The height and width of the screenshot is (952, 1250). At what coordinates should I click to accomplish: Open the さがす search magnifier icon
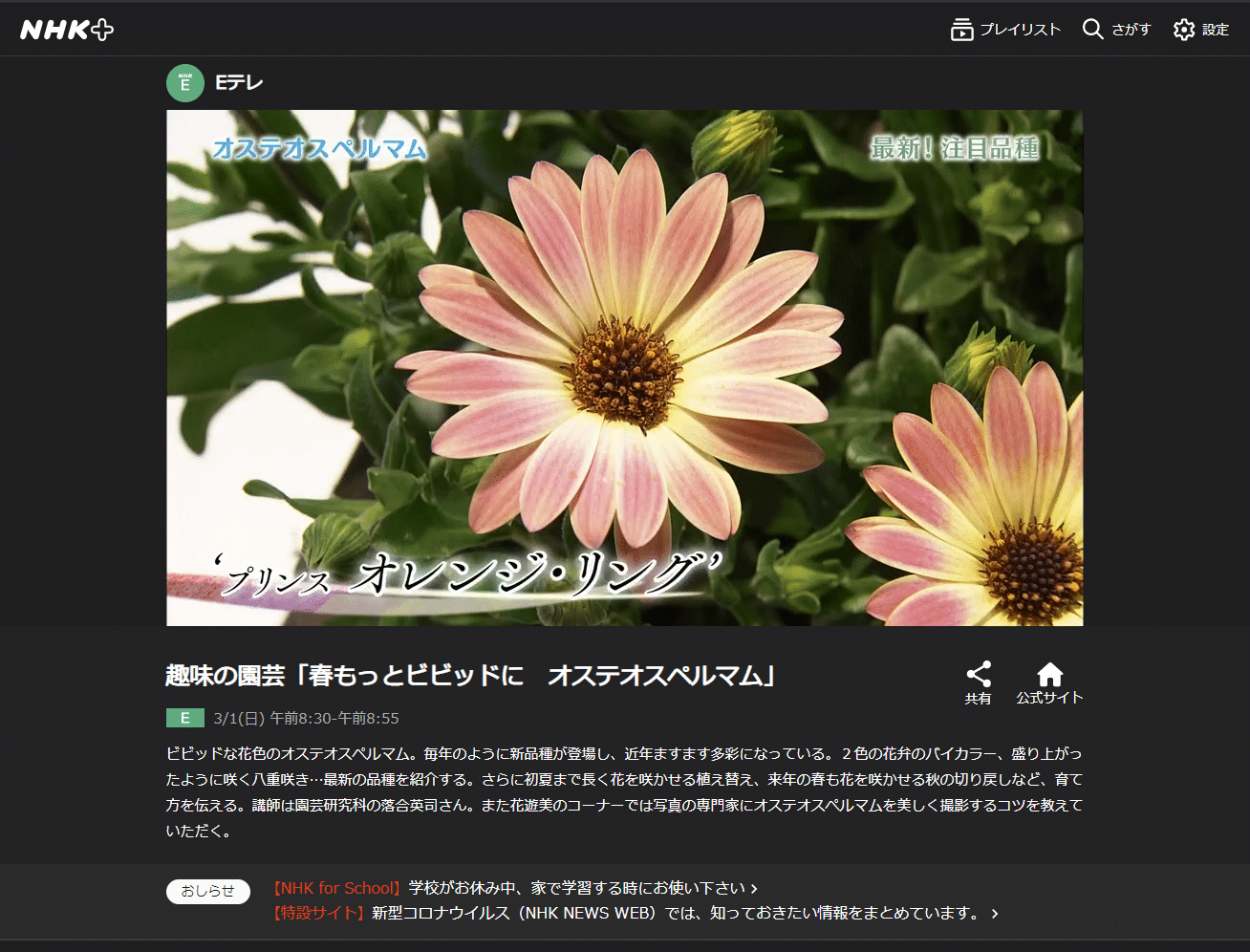pyautogui.click(x=1092, y=29)
